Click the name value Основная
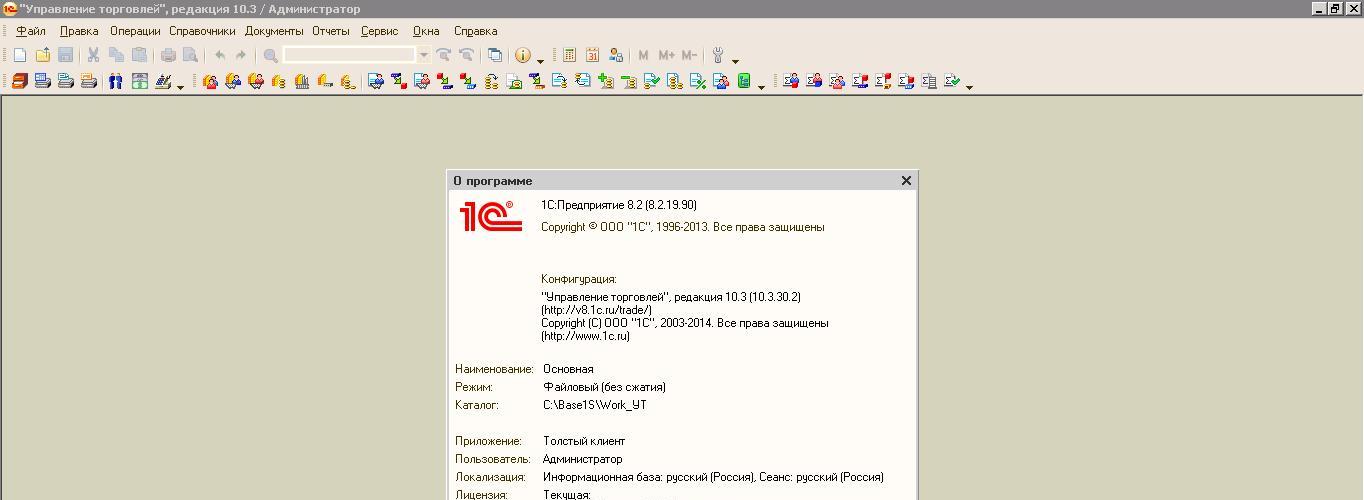This screenshot has height=500, width=1364. point(568,369)
